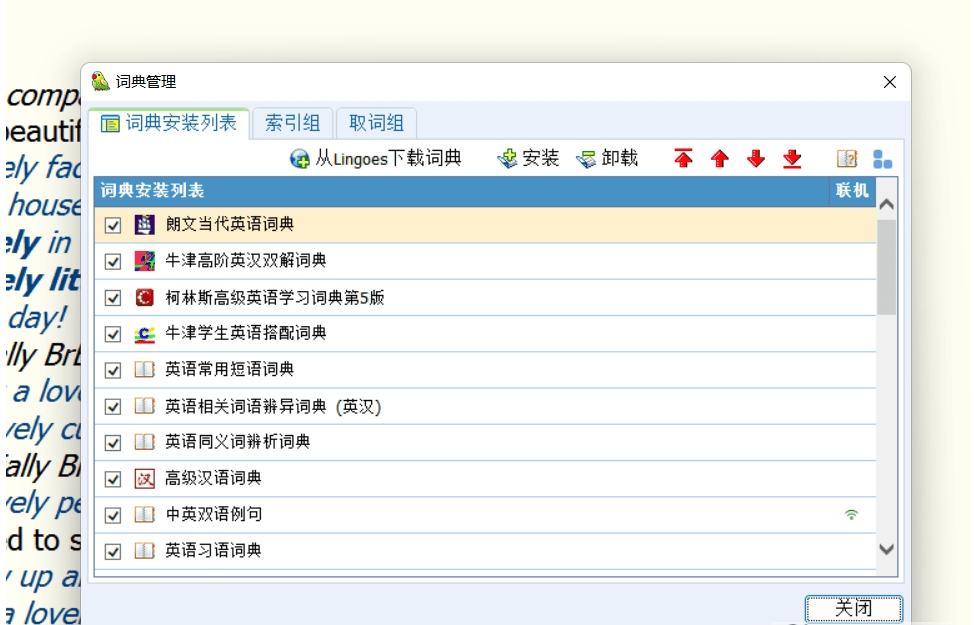Viewport: 974px width, 625px height.
Task: Click the 关闭 button
Action: [x=853, y=609]
